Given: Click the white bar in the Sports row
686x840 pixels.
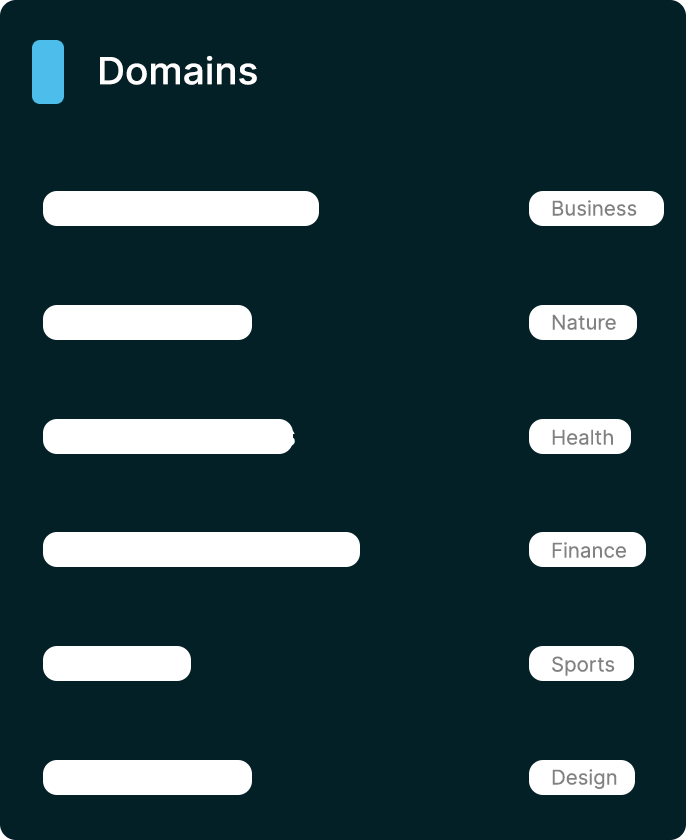Looking at the screenshot, I should pyautogui.click(x=117, y=664).
